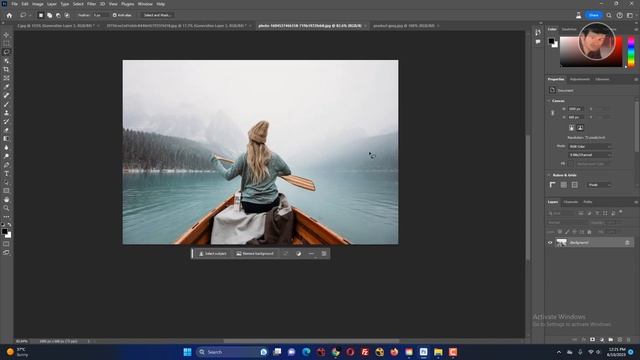Select the Crop tool
Viewport: 640px width, 360px height.
(6, 69)
